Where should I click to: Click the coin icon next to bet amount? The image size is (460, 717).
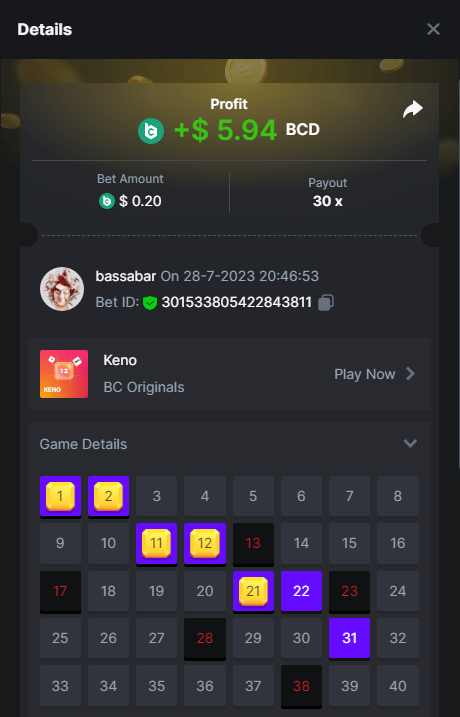click(107, 201)
